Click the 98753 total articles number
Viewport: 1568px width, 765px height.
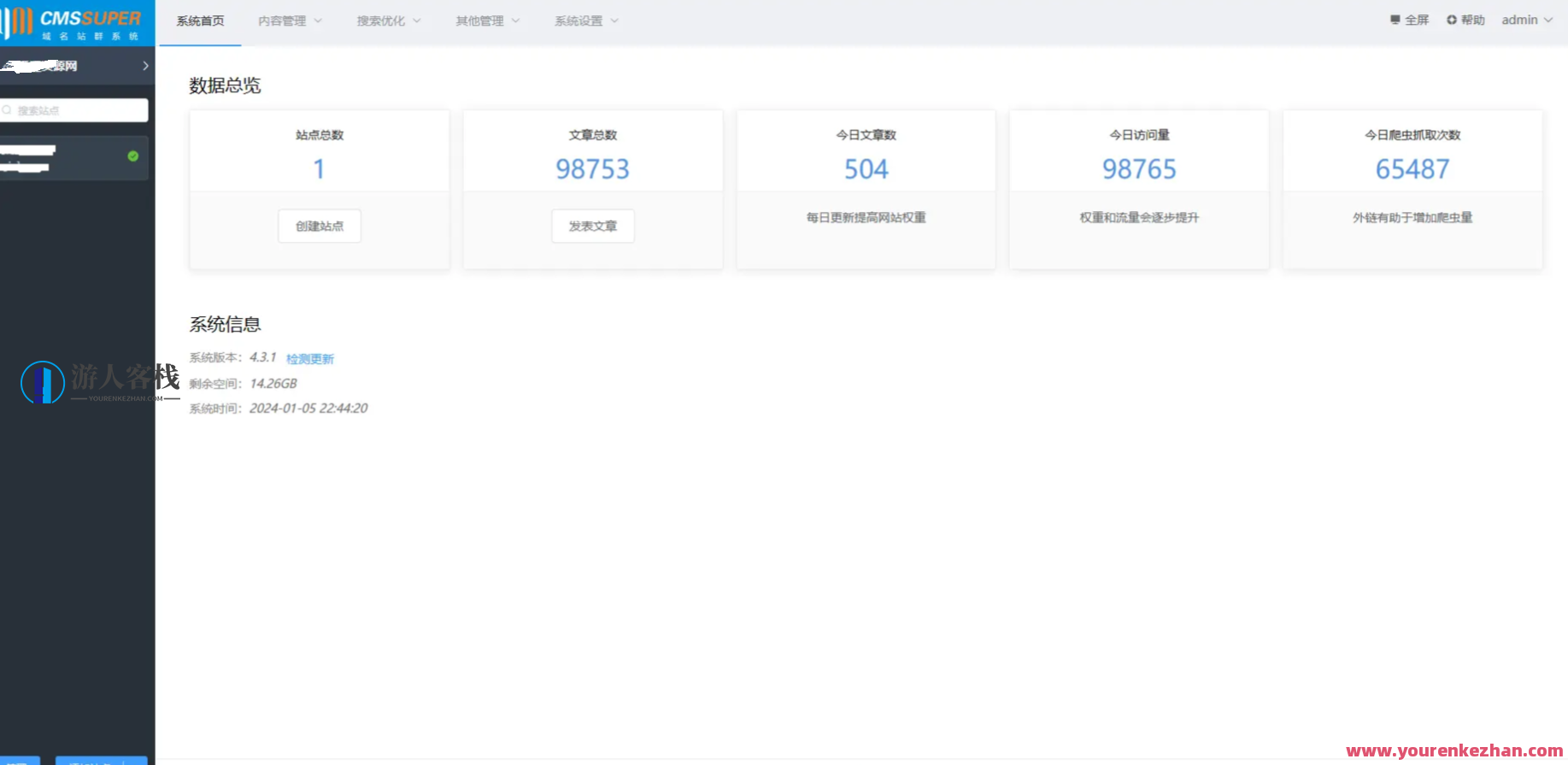click(x=592, y=169)
